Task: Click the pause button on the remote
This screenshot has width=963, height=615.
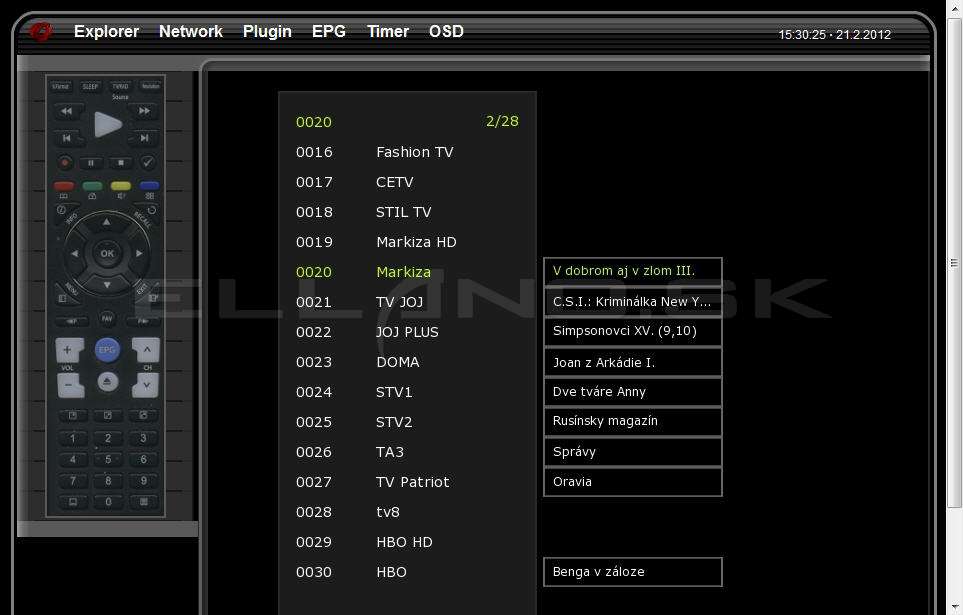Action: click(91, 163)
